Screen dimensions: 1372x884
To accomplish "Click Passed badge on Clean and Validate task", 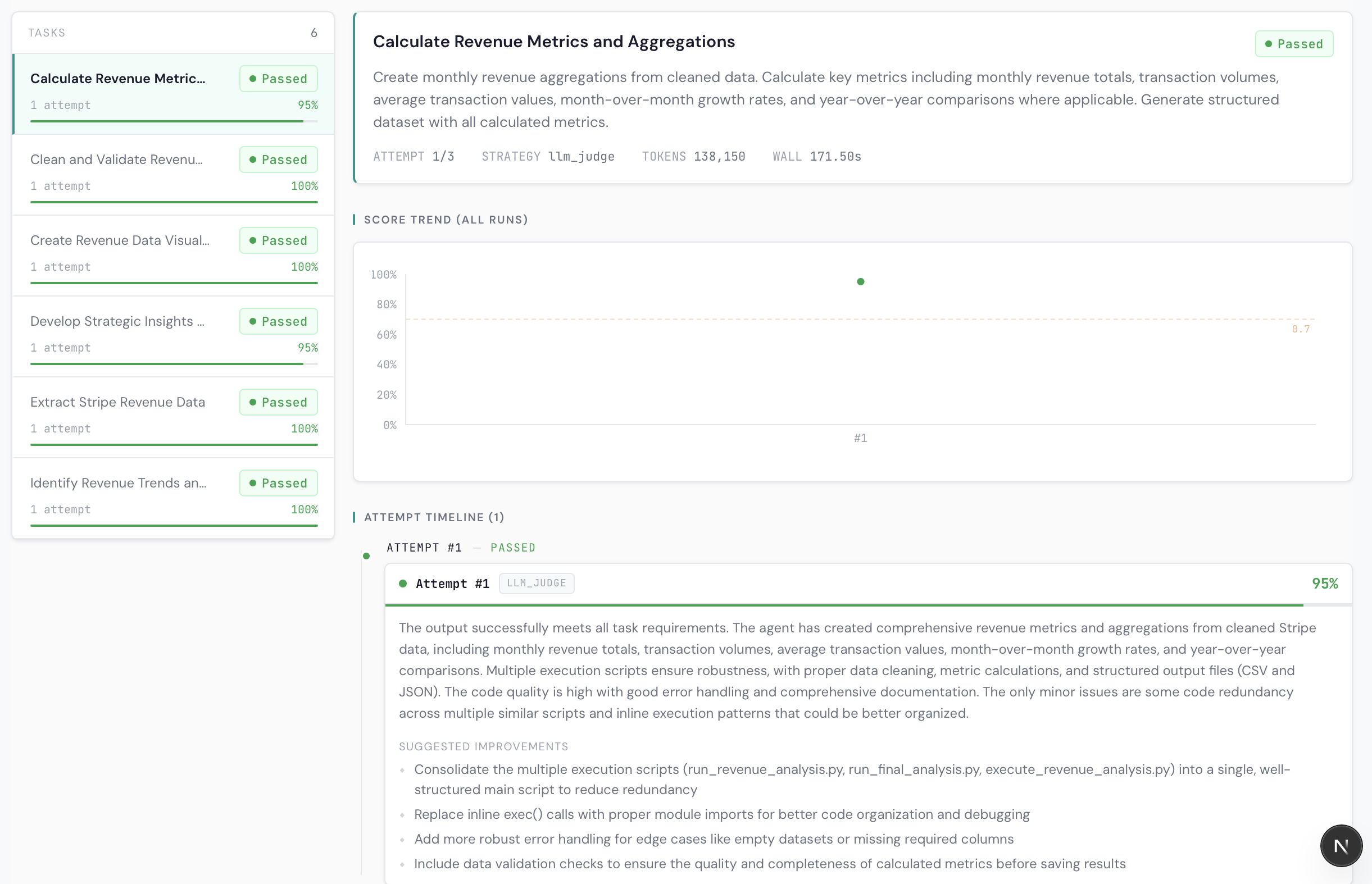I will click(x=279, y=160).
